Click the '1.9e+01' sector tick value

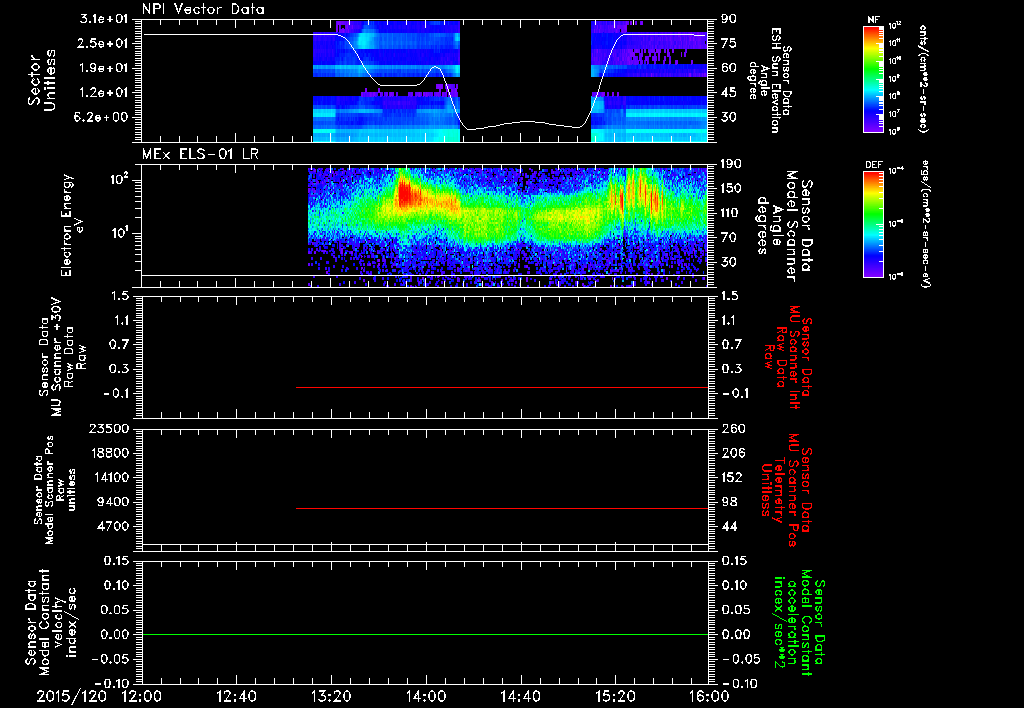click(x=104, y=68)
